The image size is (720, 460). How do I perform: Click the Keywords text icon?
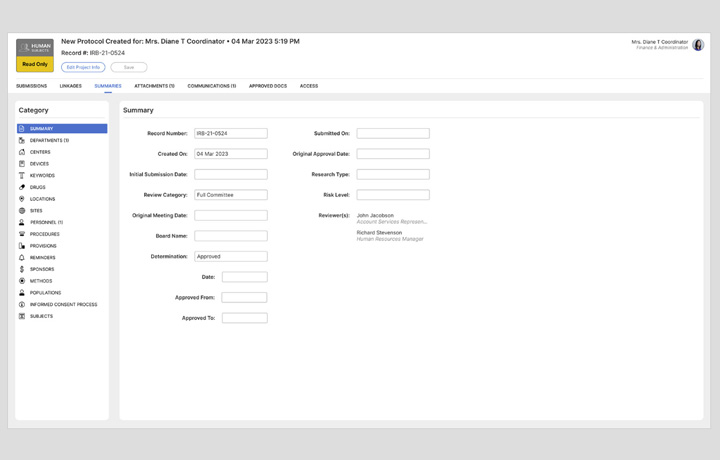(x=22, y=175)
